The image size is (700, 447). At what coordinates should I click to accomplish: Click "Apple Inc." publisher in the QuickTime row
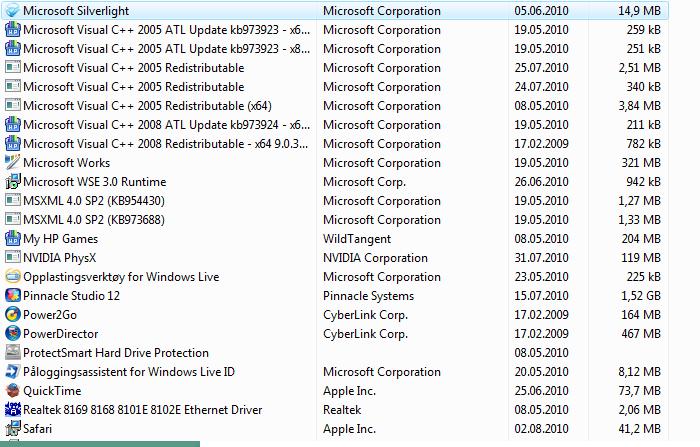(x=350, y=391)
